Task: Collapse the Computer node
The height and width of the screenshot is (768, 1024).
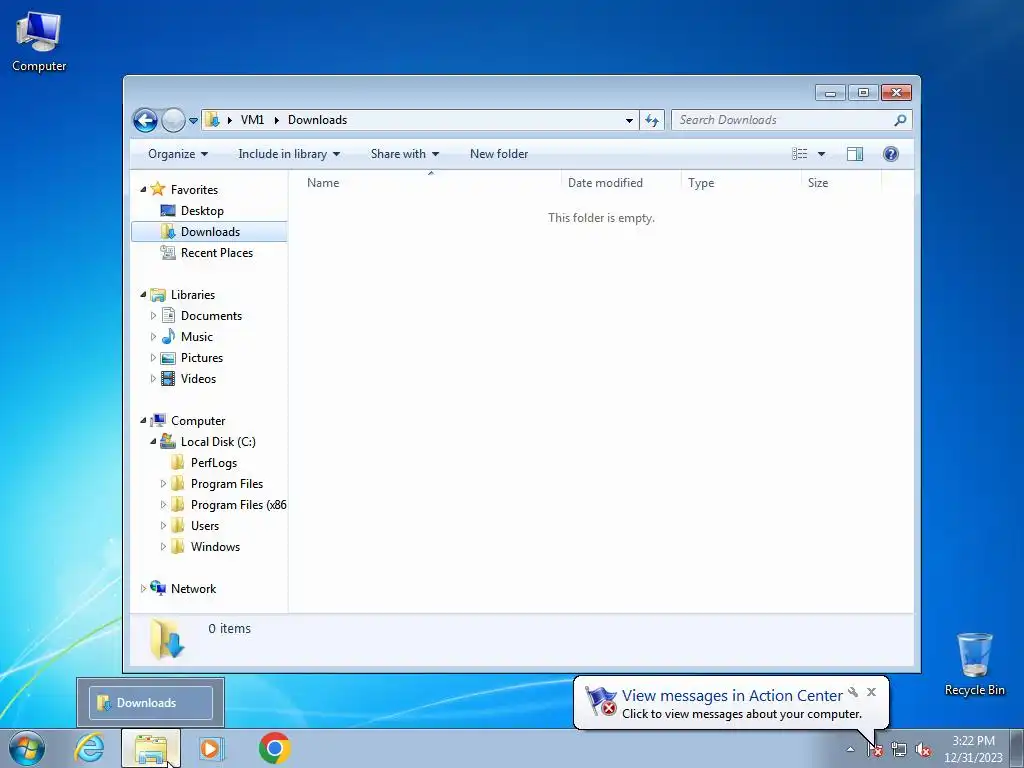Action: [x=143, y=421]
